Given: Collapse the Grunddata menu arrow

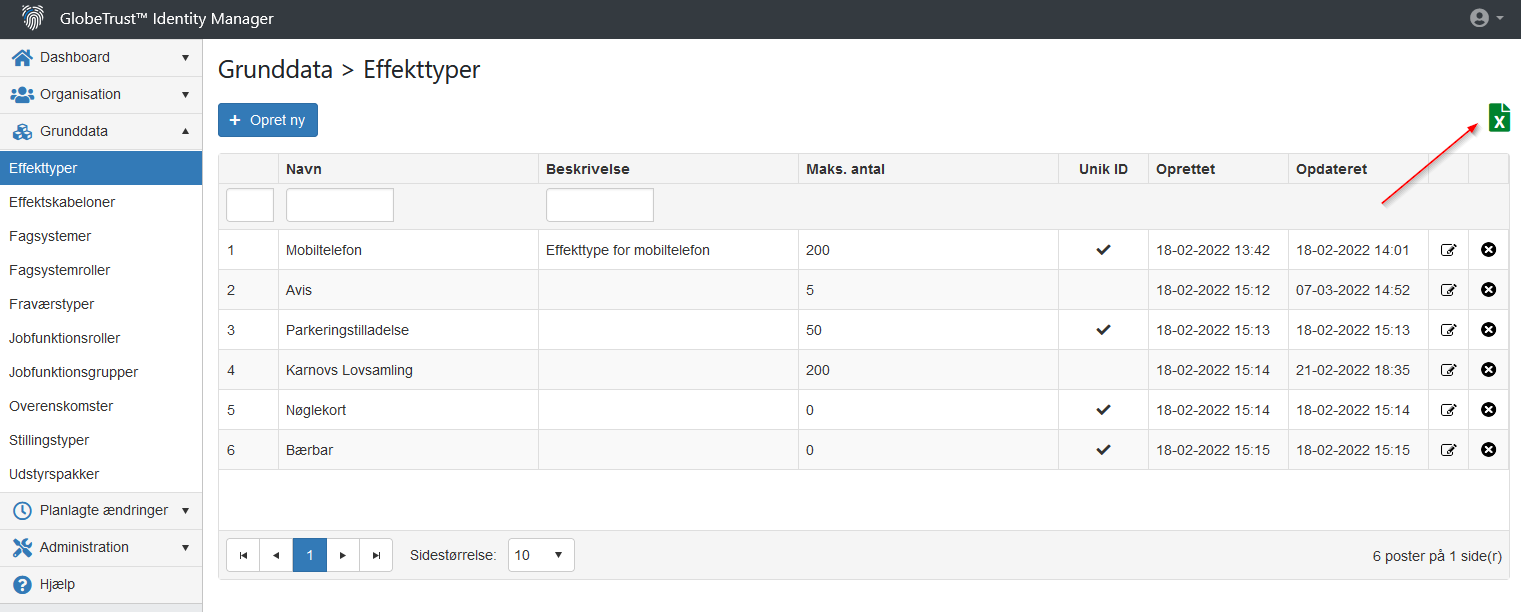Looking at the screenshot, I should point(185,131).
